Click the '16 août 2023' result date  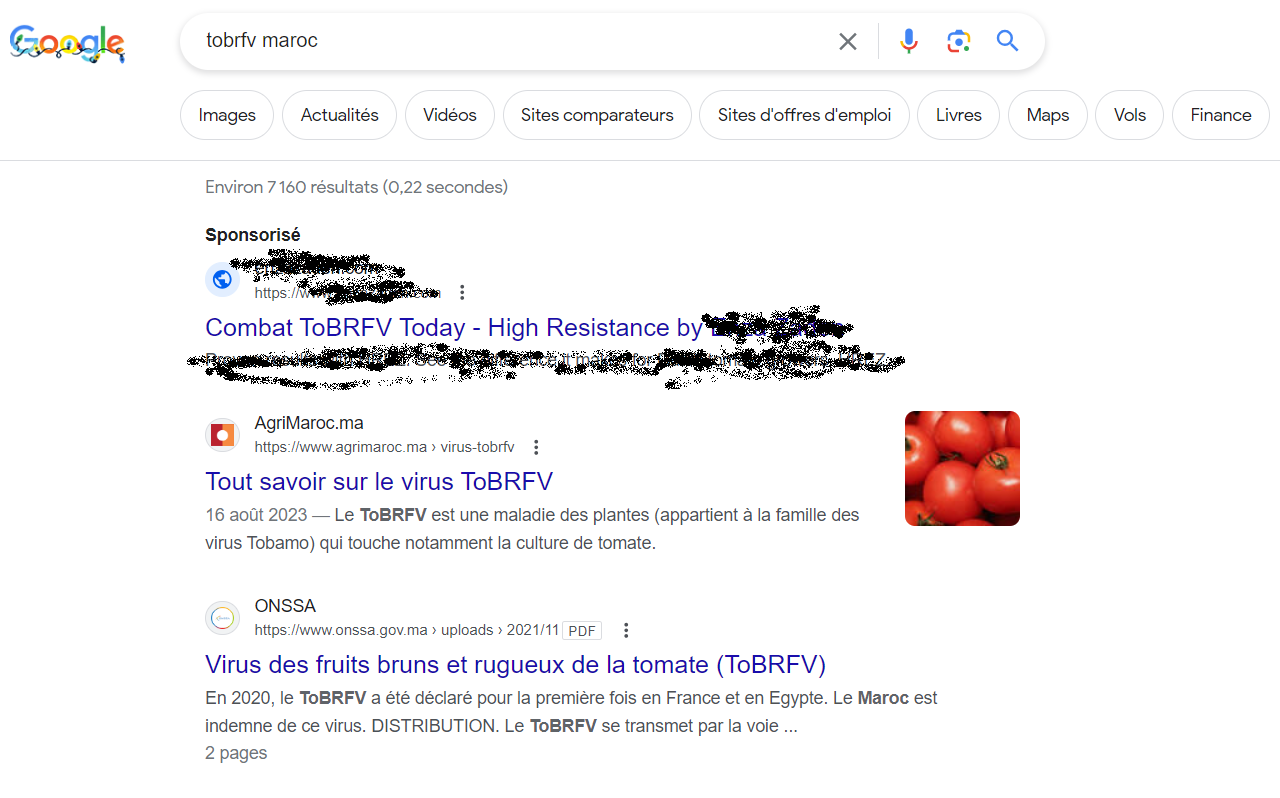[x=256, y=515]
